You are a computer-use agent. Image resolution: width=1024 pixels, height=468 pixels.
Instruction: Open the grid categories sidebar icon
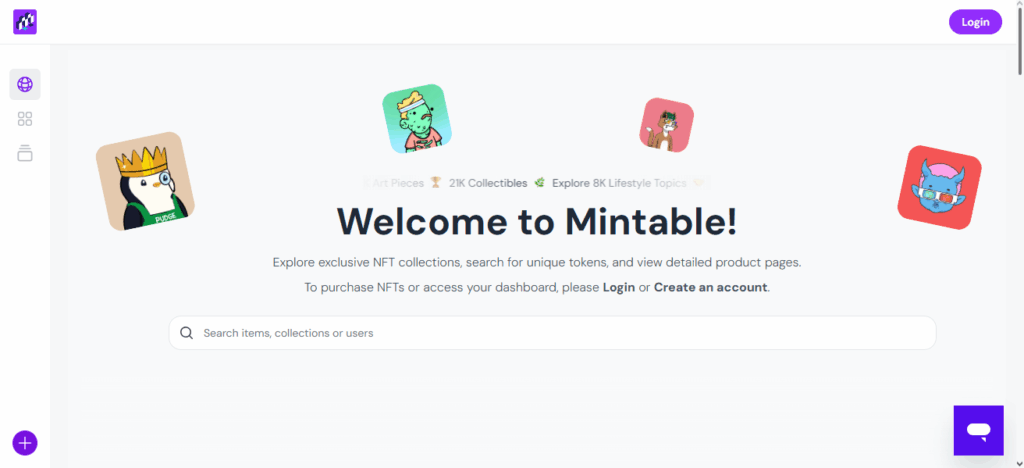(x=25, y=119)
